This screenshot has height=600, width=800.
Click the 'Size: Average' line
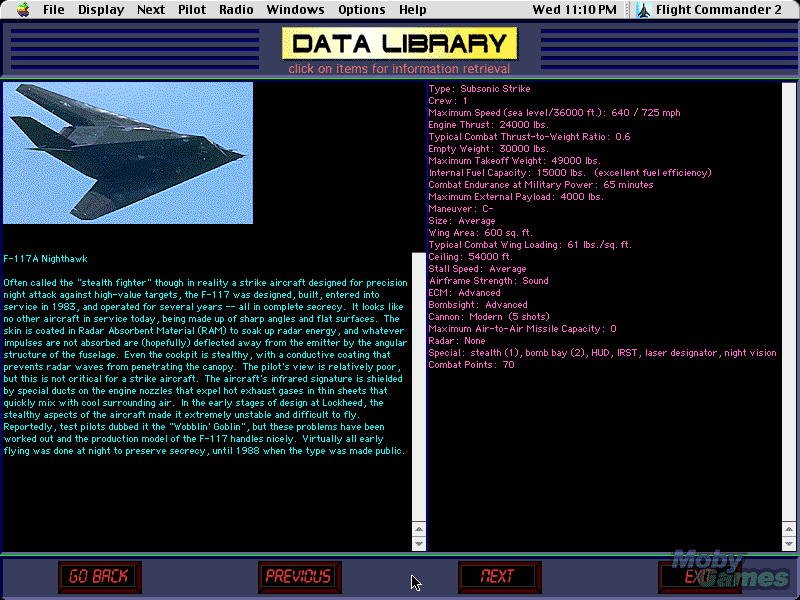tap(462, 220)
